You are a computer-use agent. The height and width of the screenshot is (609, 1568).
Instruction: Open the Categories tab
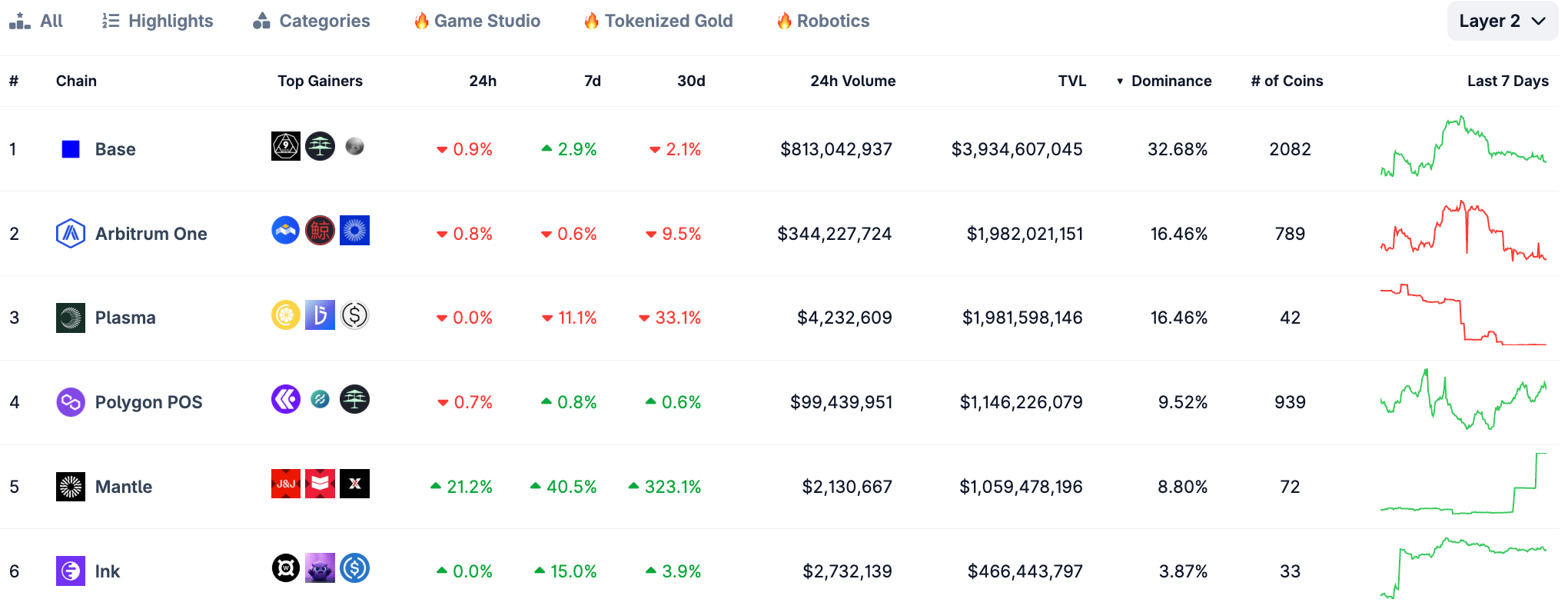tap(311, 21)
